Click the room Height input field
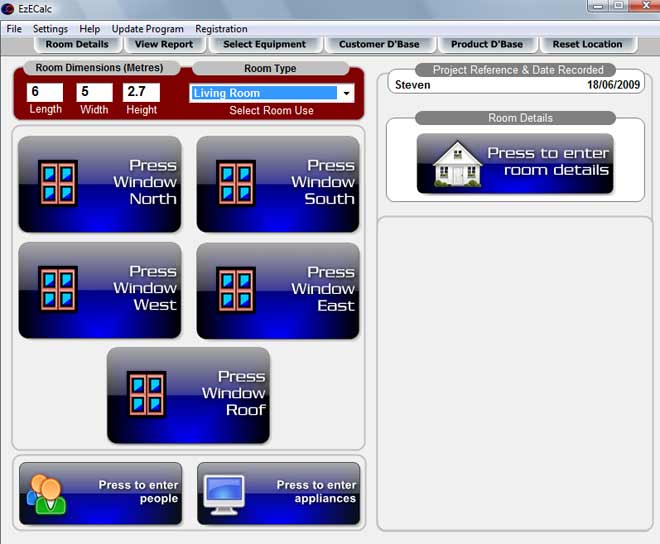Image resolution: width=660 pixels, height=544 pixels. [141, 92]
